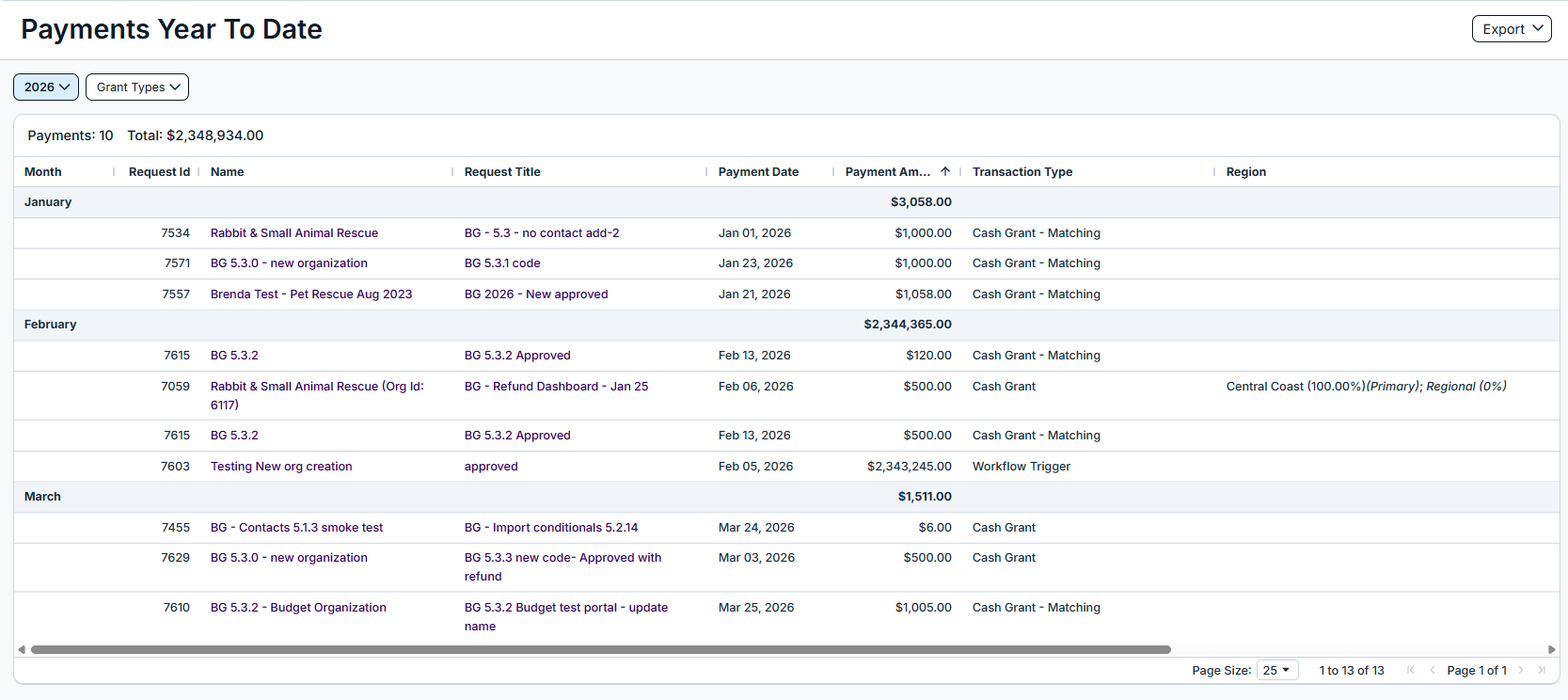
Task: Go to first page pagination icon
Action: (1410, 670)
